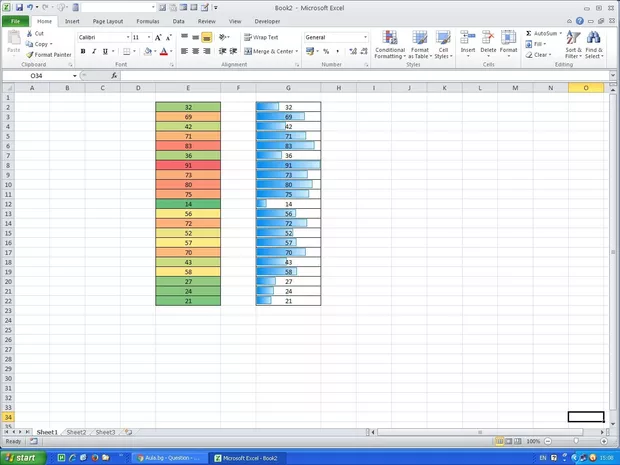Toggle Bold formatting
Viewport: 620px width, 465px height.
pyautogui.click(x=82, y=52)
